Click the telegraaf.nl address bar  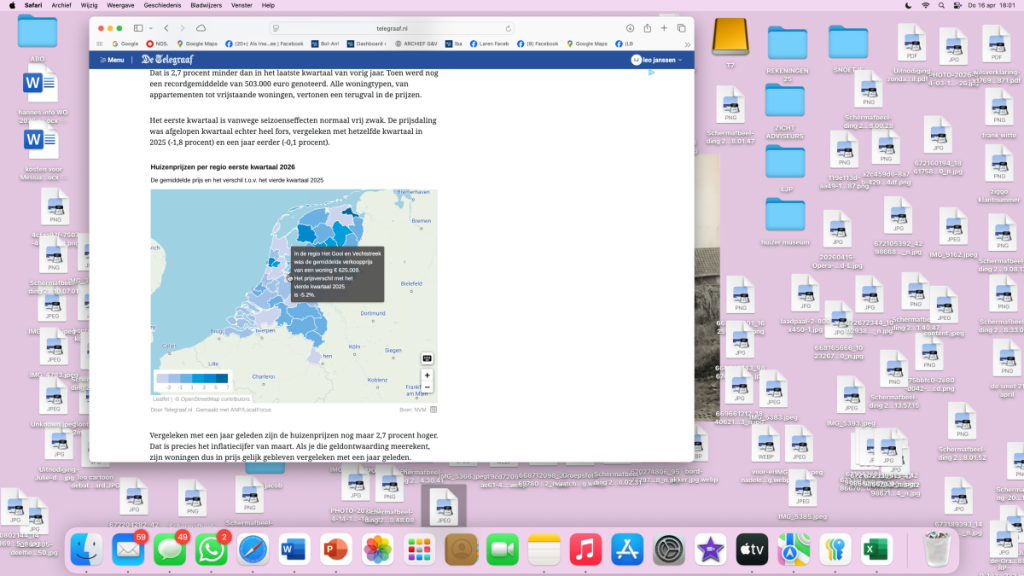pos(390,28)
